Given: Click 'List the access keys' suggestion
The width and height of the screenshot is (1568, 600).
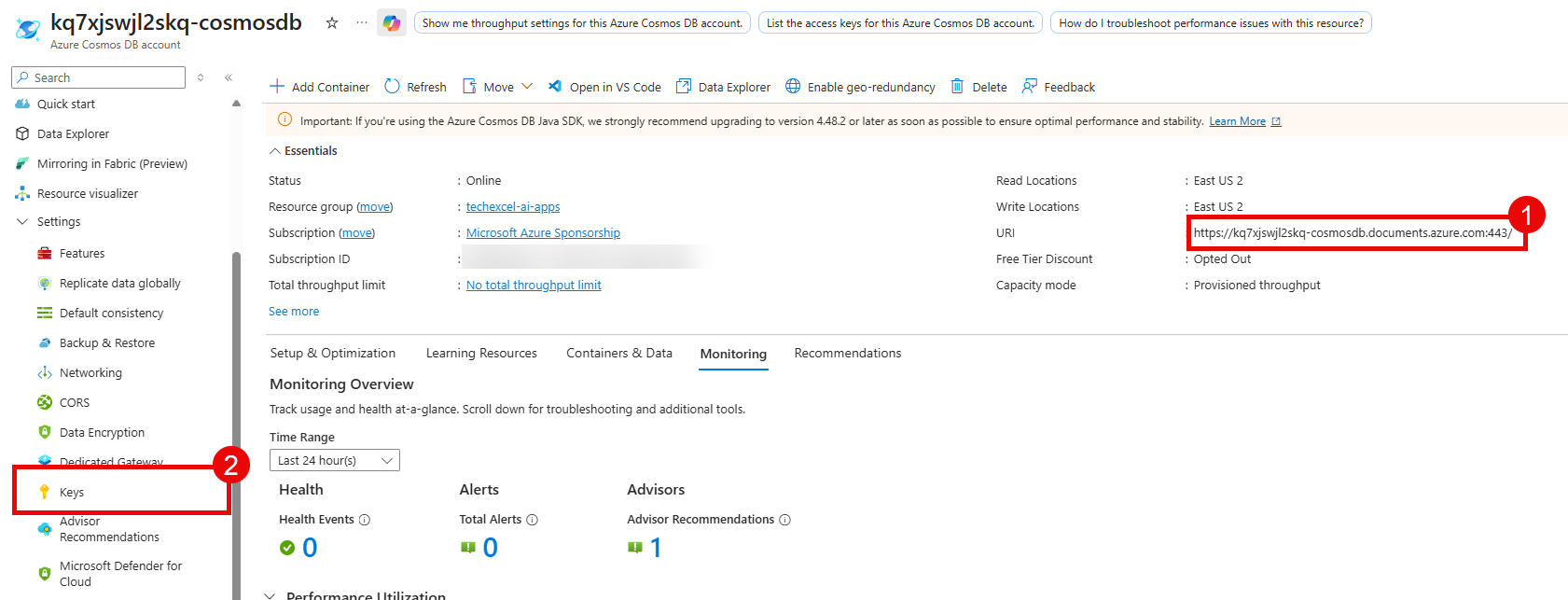Looking at the screenshot, I should point(901,22).
